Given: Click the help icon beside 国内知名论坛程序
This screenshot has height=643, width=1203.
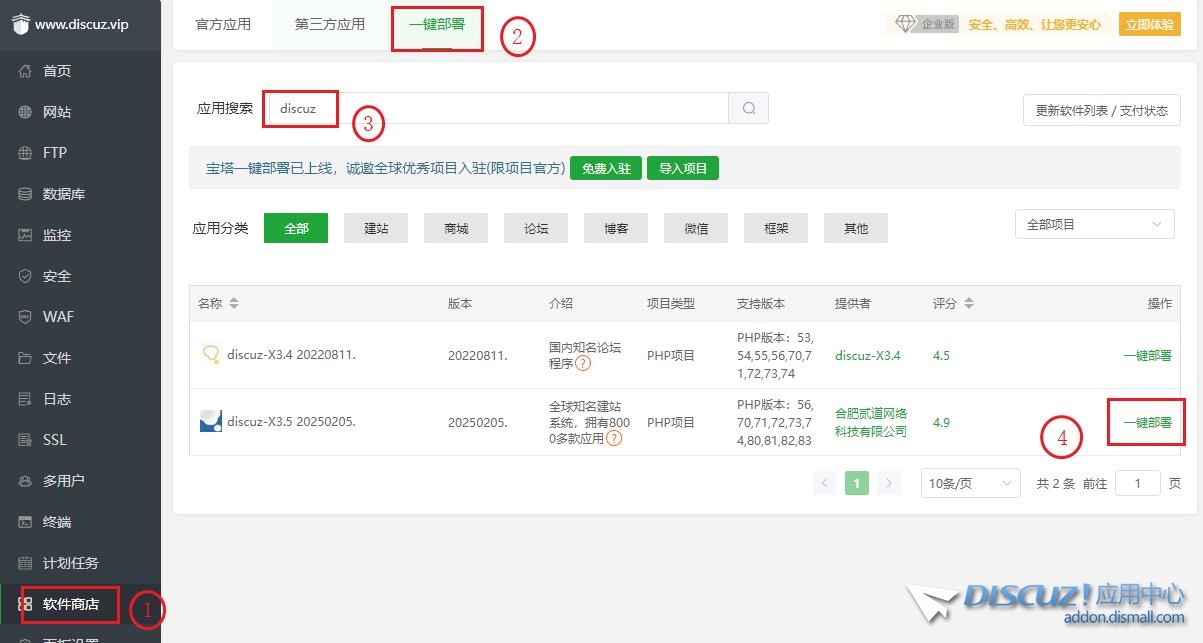Looking at the screenshot, I should pos(583,364).
